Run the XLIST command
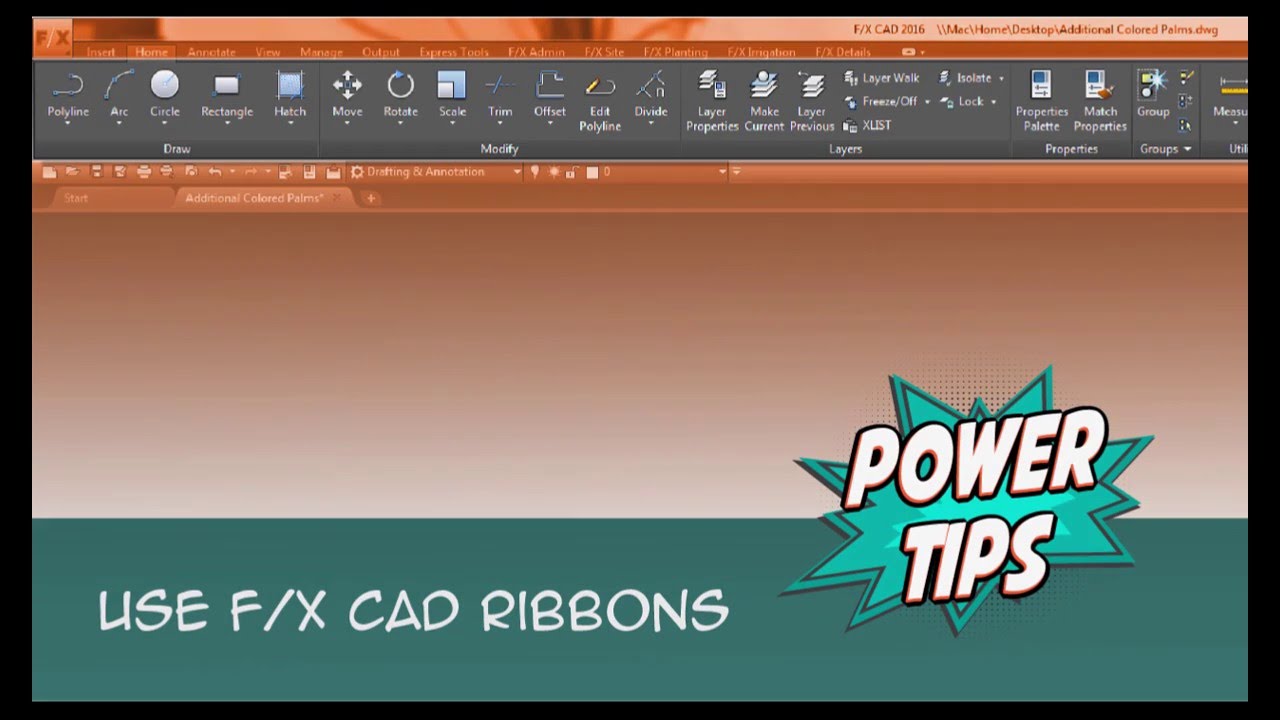Viewport: 1280px width, 720px height. 867,125
